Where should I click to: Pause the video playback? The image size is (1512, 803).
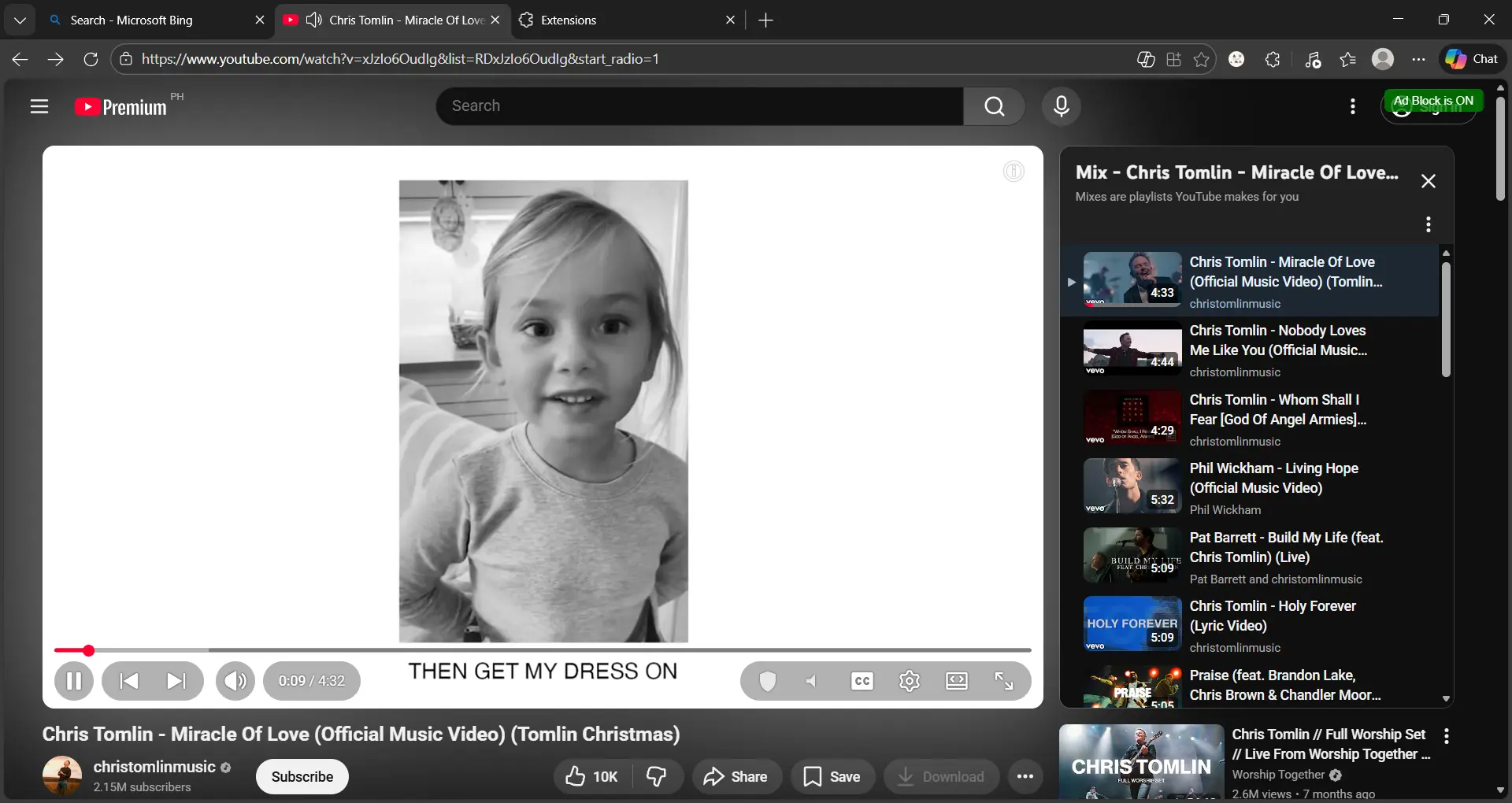[x=74, y=681]
